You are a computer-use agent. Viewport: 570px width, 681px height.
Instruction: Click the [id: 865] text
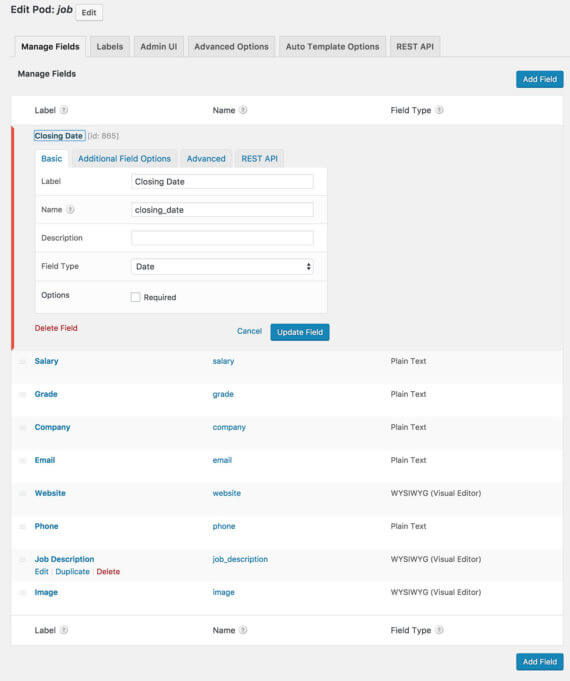click(103, 136)
